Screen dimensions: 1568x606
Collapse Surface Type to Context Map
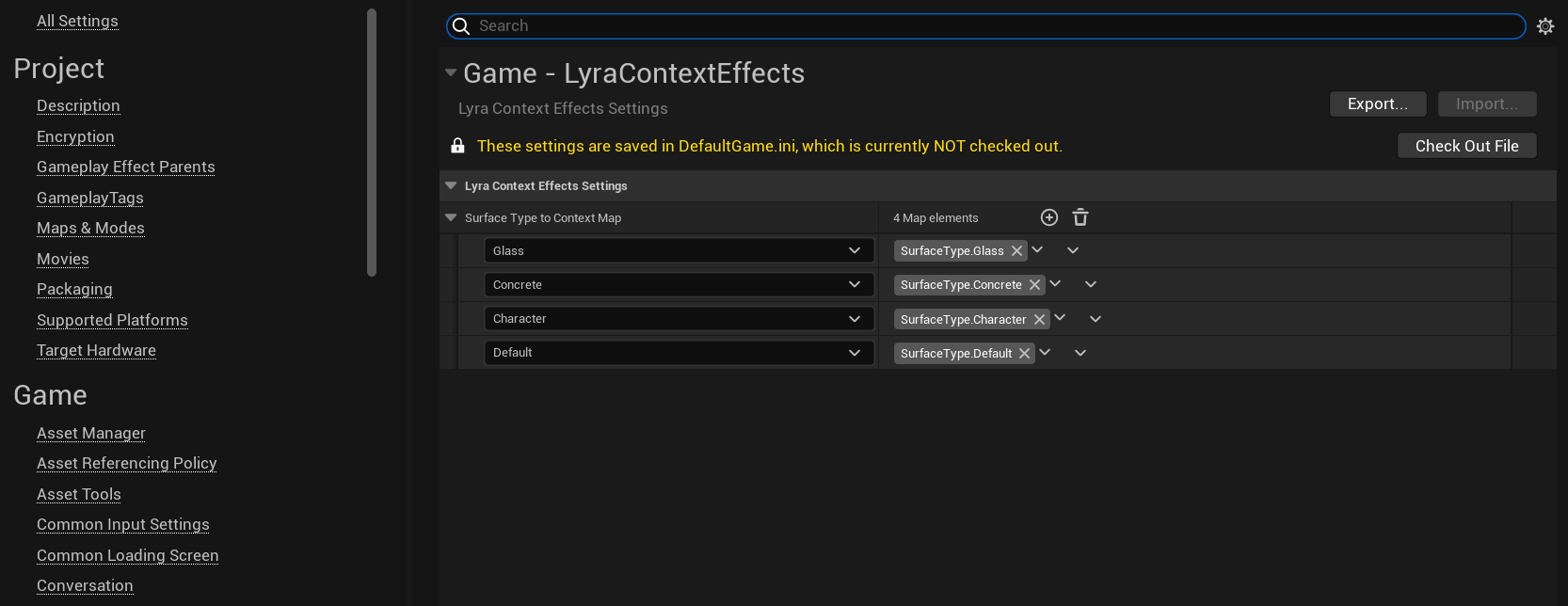[451, 217]
